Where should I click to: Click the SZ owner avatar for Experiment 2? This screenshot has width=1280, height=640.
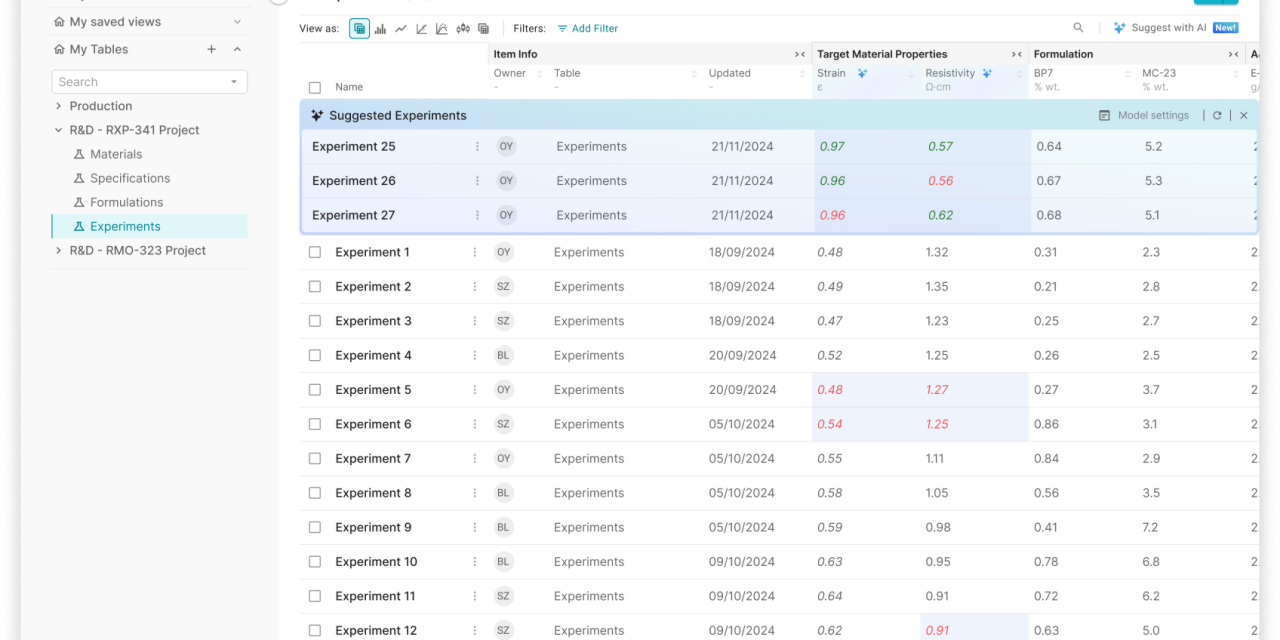pyautogui.click(x=503, y=287)
